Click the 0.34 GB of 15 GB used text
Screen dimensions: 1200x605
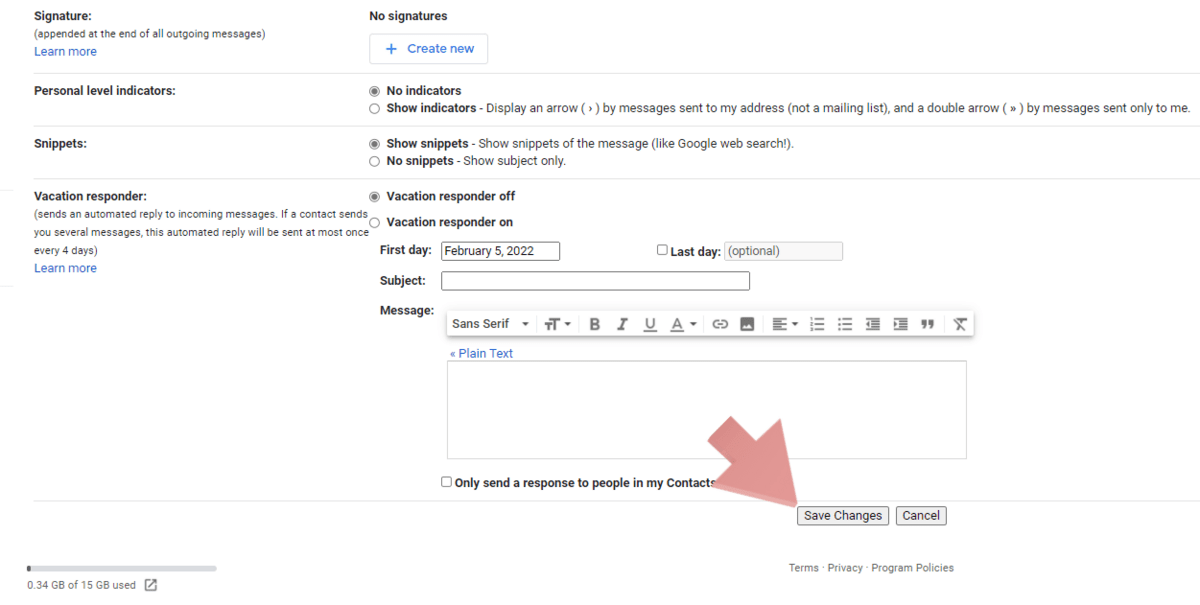[82, 585]
